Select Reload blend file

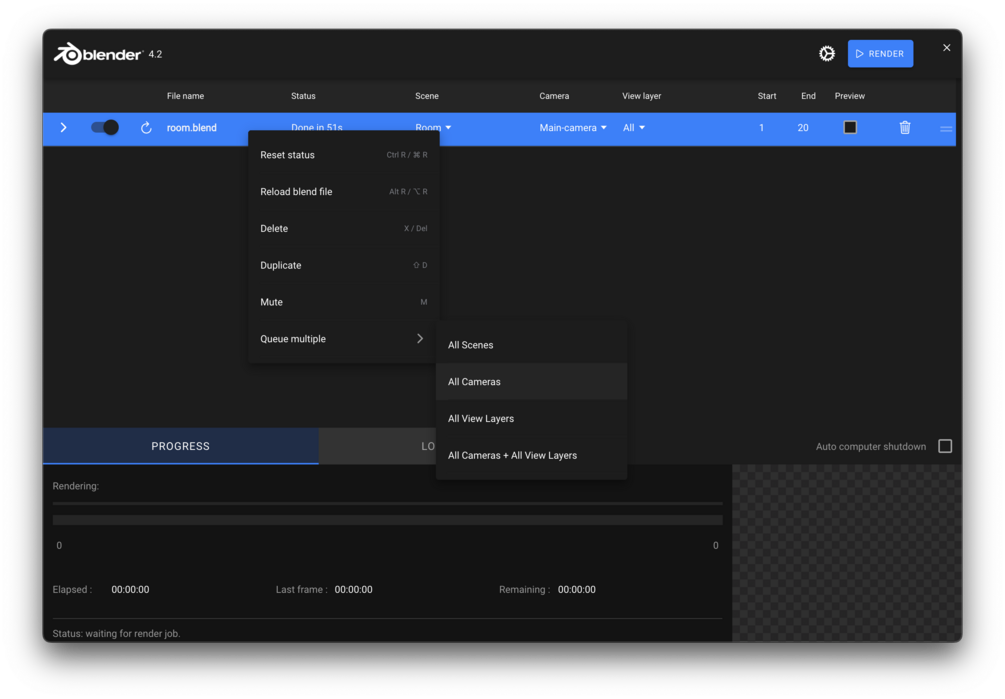[x=344, y=192]
